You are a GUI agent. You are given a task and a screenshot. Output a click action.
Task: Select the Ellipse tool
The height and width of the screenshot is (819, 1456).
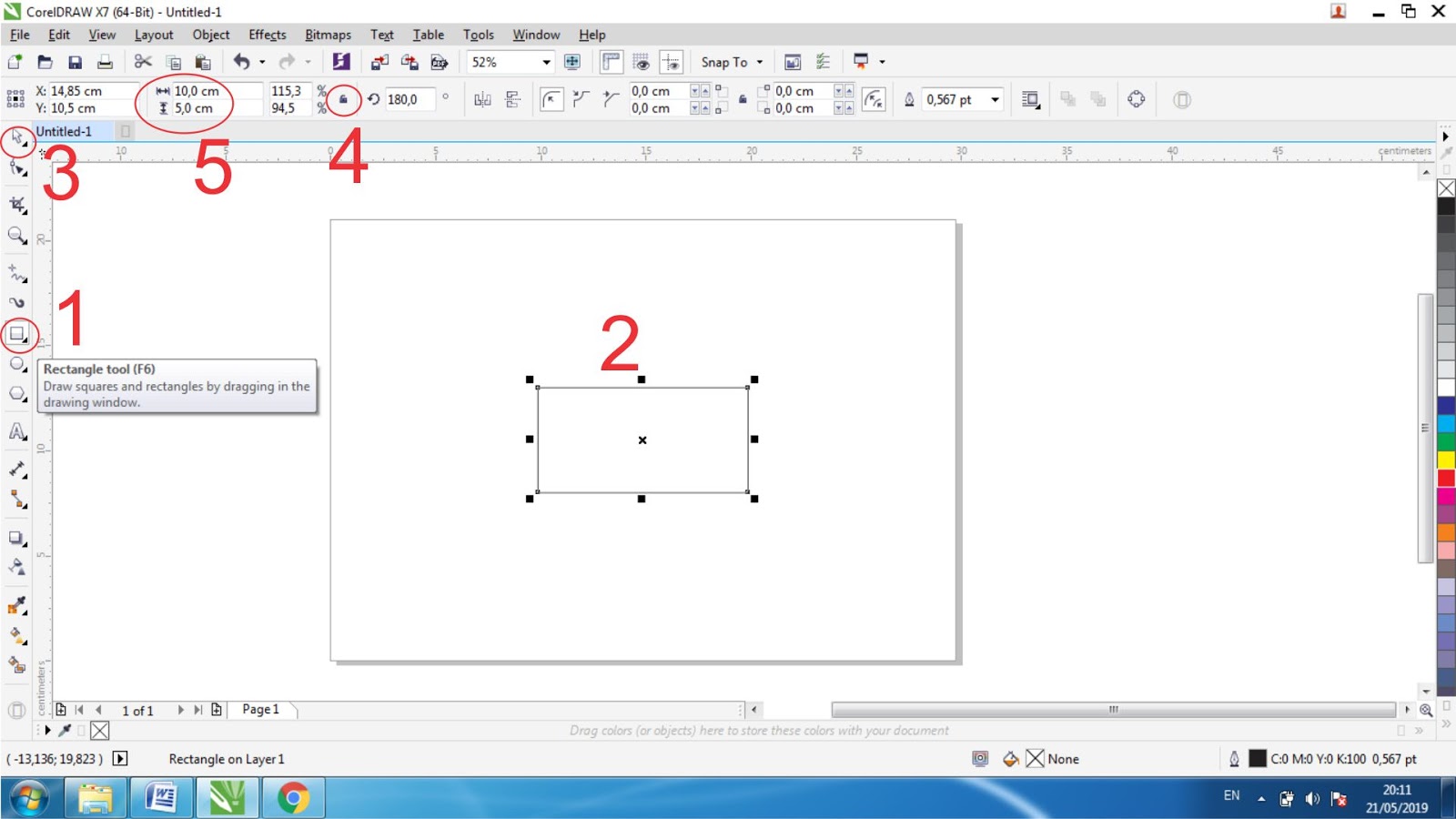point(15,364)
